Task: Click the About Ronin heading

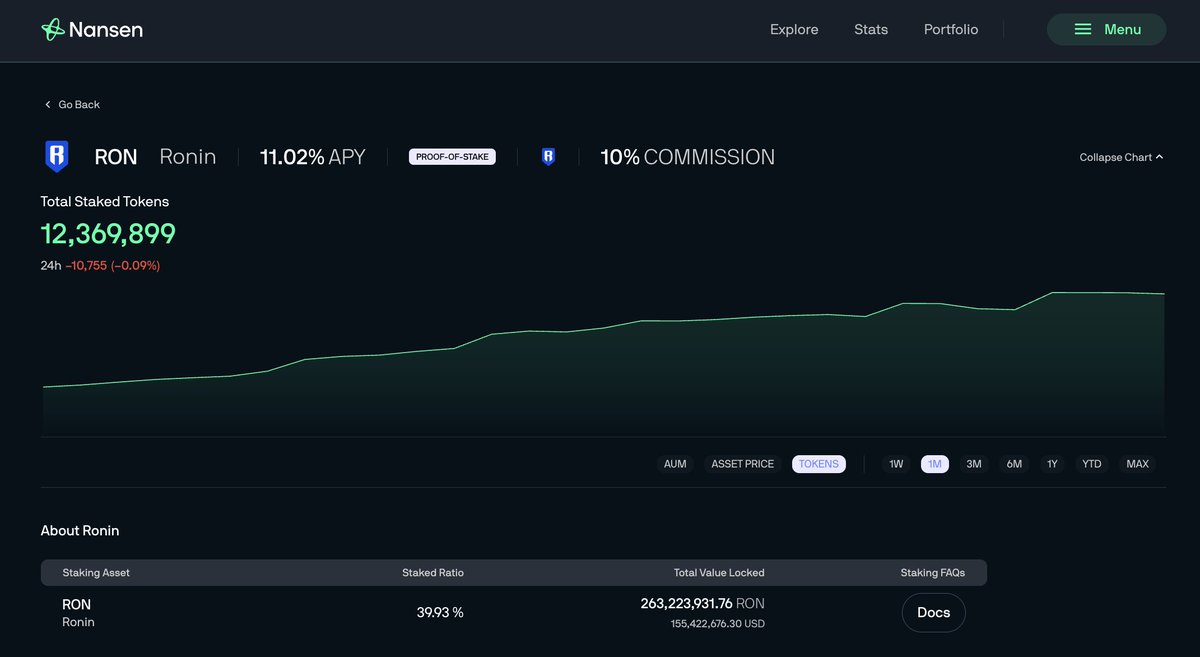Action: tap(80, 531)
